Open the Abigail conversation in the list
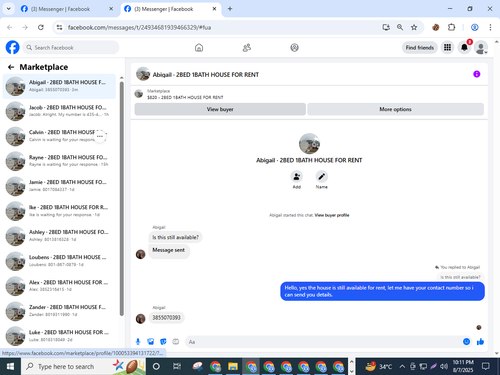 pos(59,86)
